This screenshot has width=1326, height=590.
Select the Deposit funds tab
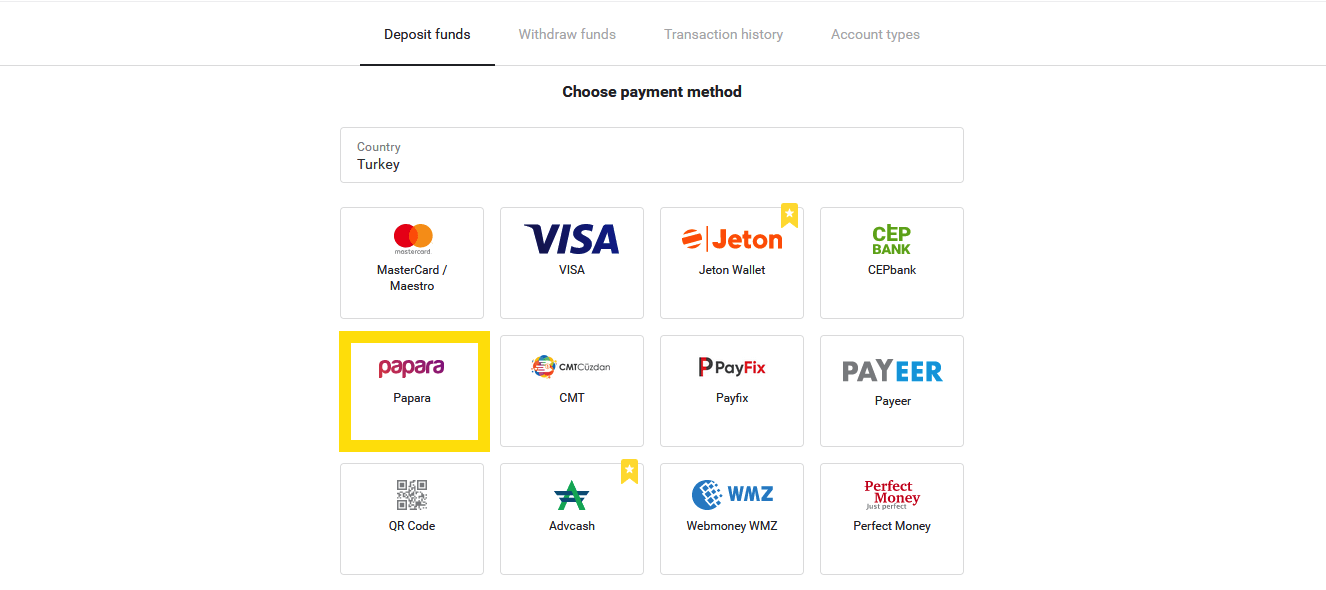[x=427, y=34]
